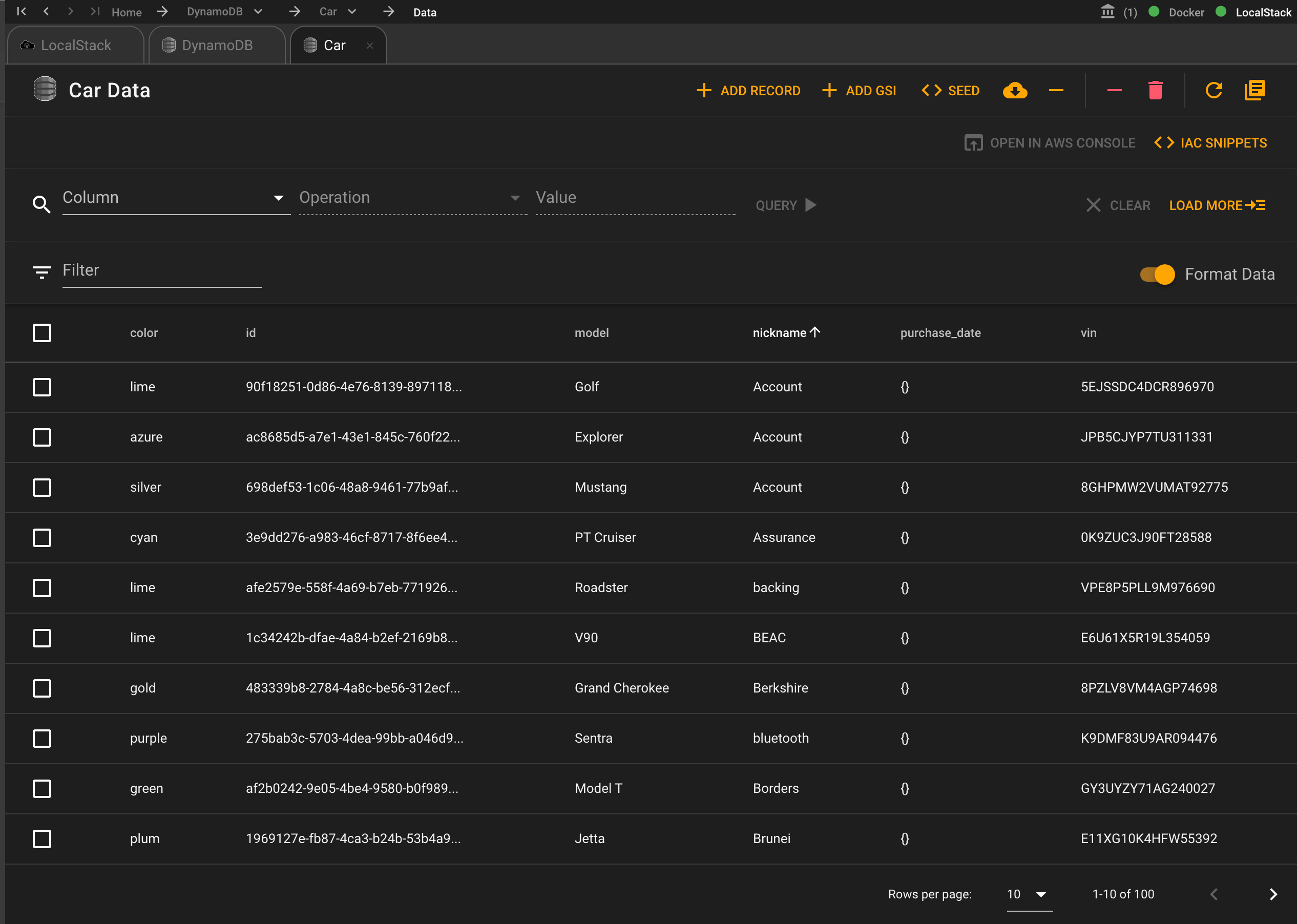The width and height of the screenshot is (1297, 924).
Task: Open IAC SNIPPETS
Action: point(1210,143)
